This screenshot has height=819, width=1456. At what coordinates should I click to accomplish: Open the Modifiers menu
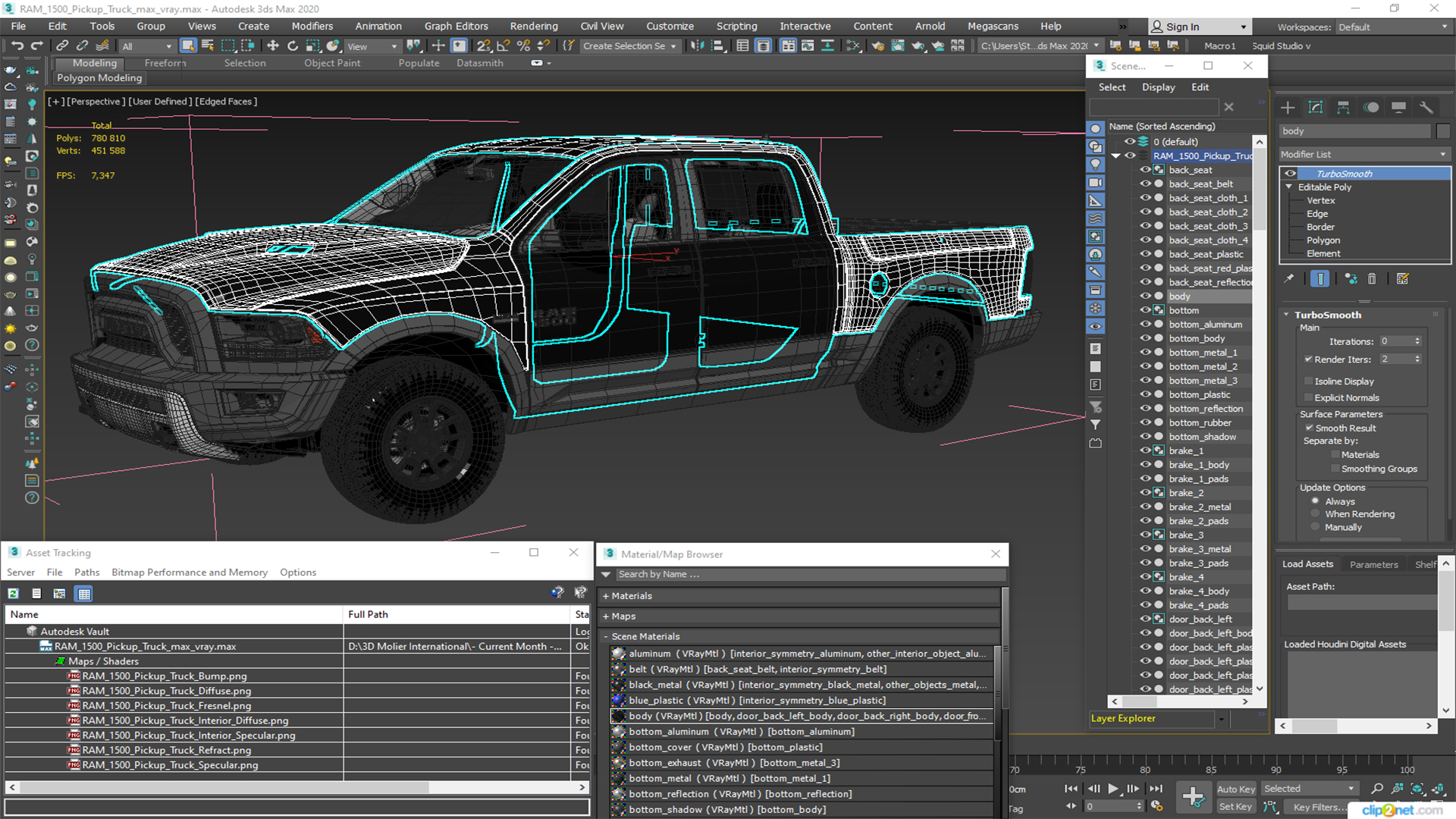[312, 26]
